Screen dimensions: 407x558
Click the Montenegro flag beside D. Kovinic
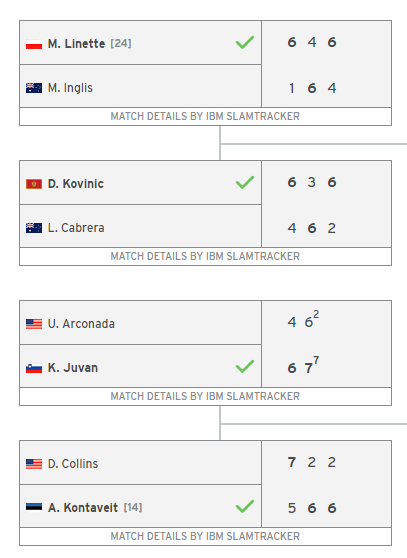point(34,184)
